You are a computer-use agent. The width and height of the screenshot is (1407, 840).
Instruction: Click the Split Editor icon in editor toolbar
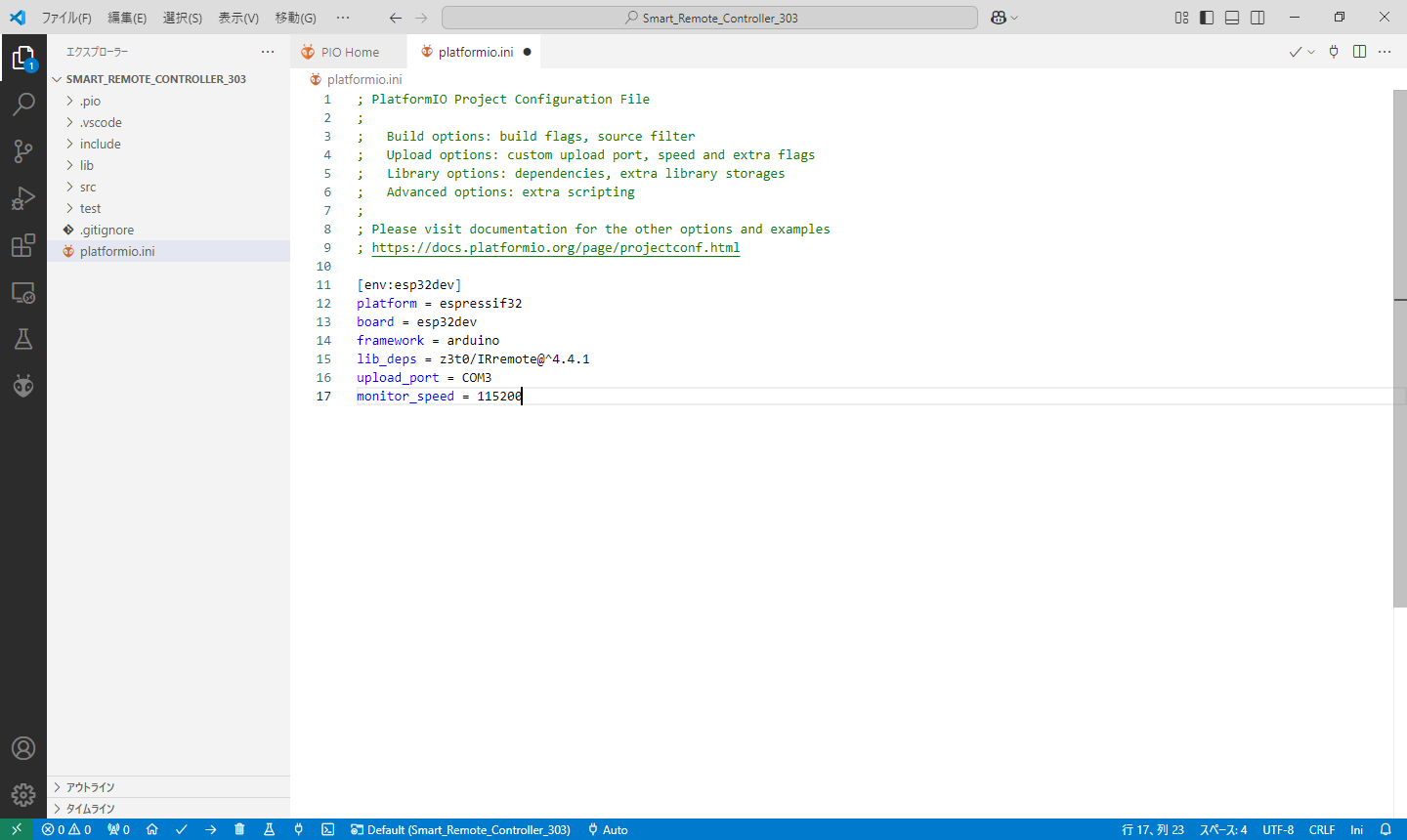[x=1359, y=52]
